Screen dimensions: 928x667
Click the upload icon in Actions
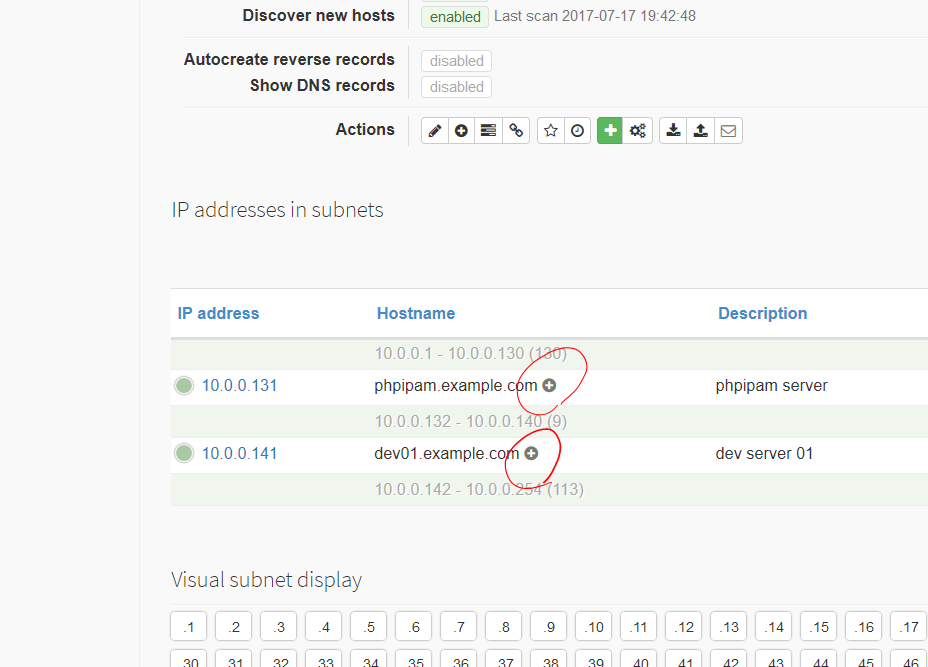tap(701, 131)
